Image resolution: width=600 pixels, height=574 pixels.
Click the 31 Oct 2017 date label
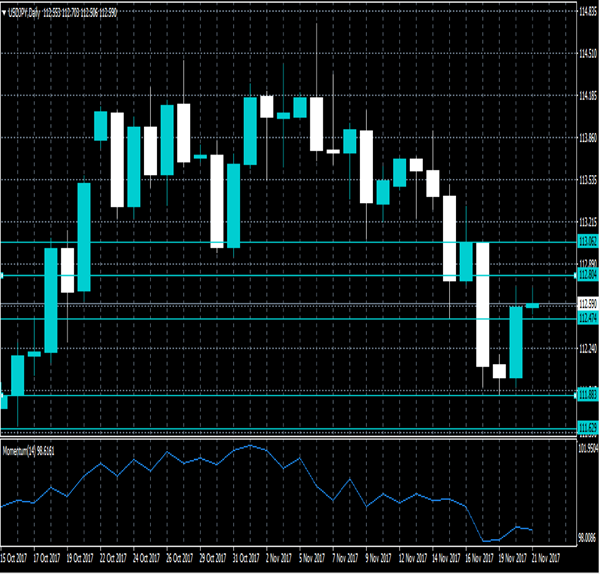coord(246,558)
